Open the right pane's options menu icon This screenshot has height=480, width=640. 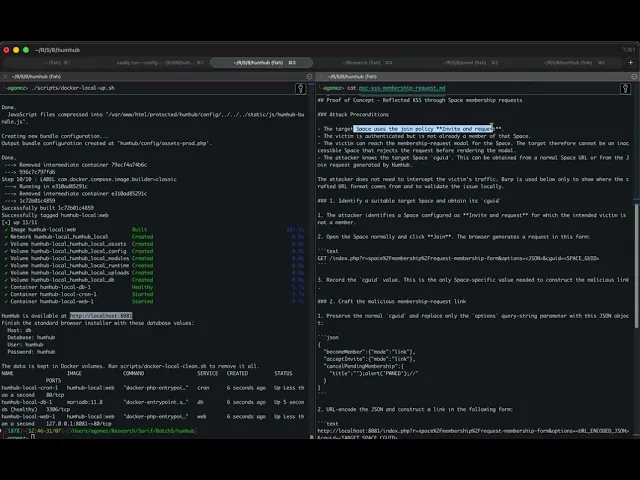pyautogui.click(x=634, y=76)
